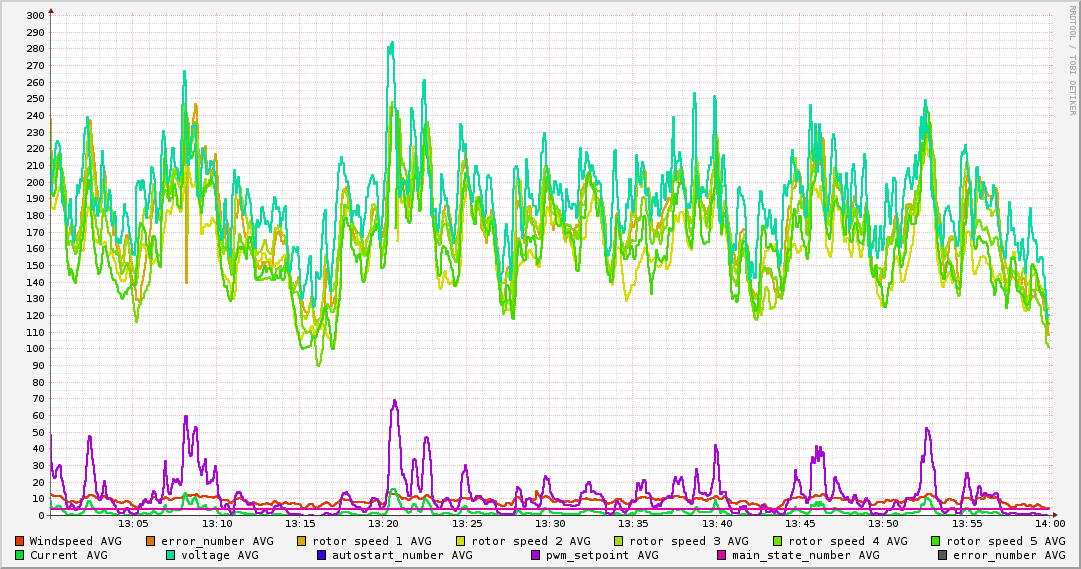Click the dark gray error_number AVG swatch
This screenshot has width=1081, height=569.
pyautogui.click(x=942, y=555)
